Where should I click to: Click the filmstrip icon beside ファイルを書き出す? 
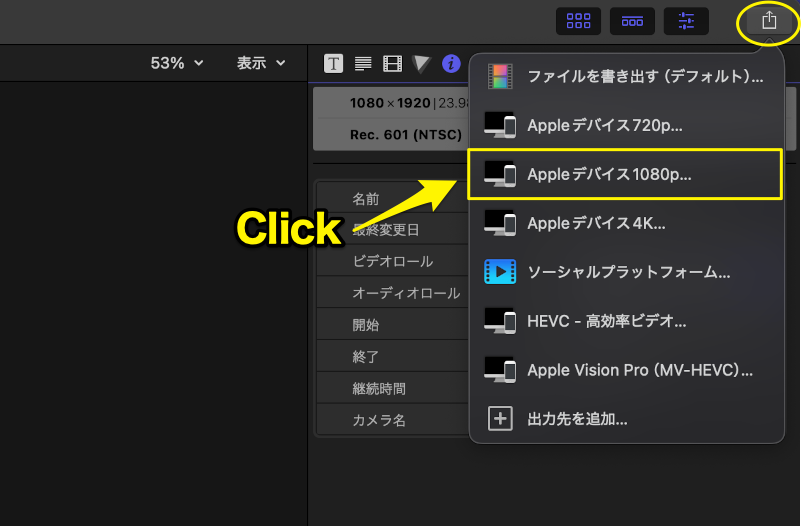tap(500, 77)
